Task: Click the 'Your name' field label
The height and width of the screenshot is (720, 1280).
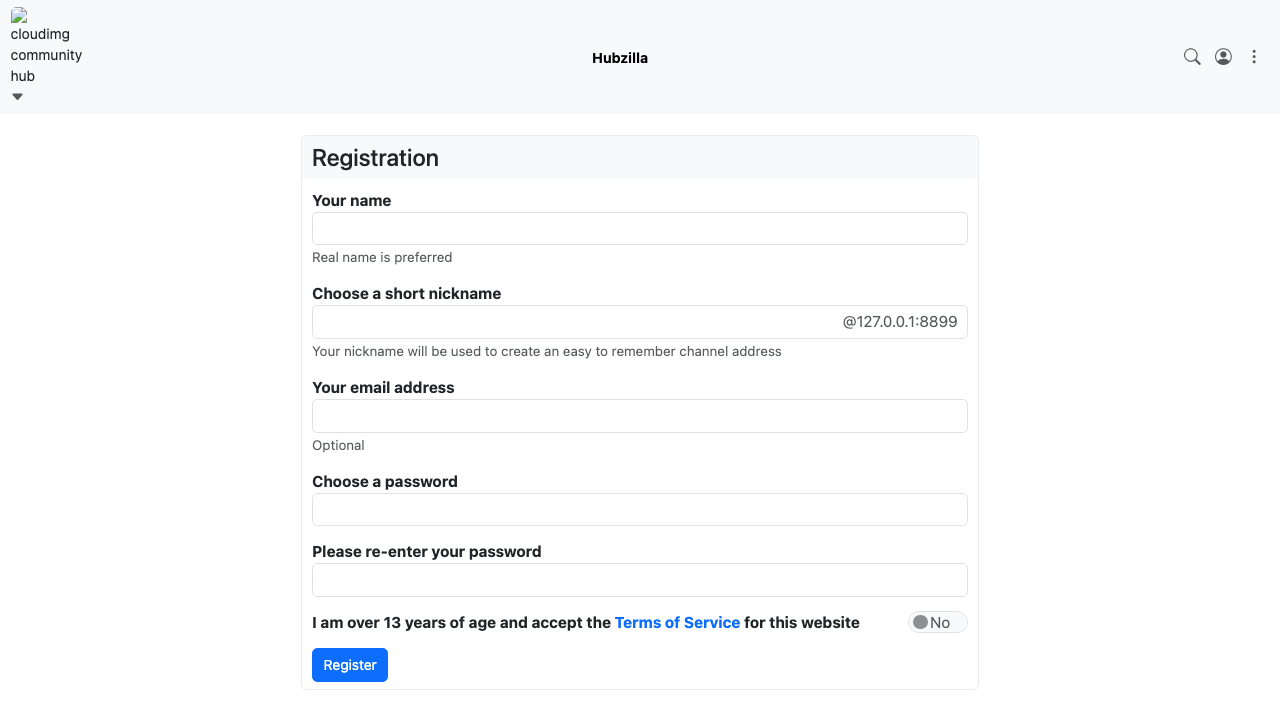Action: (351, 200)
